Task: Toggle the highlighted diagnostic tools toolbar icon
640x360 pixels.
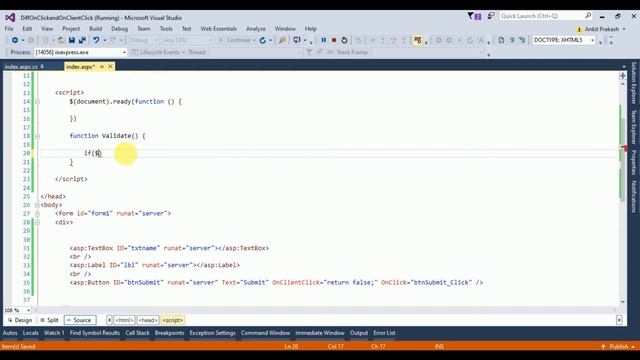Action: click(x=417, y=40)
